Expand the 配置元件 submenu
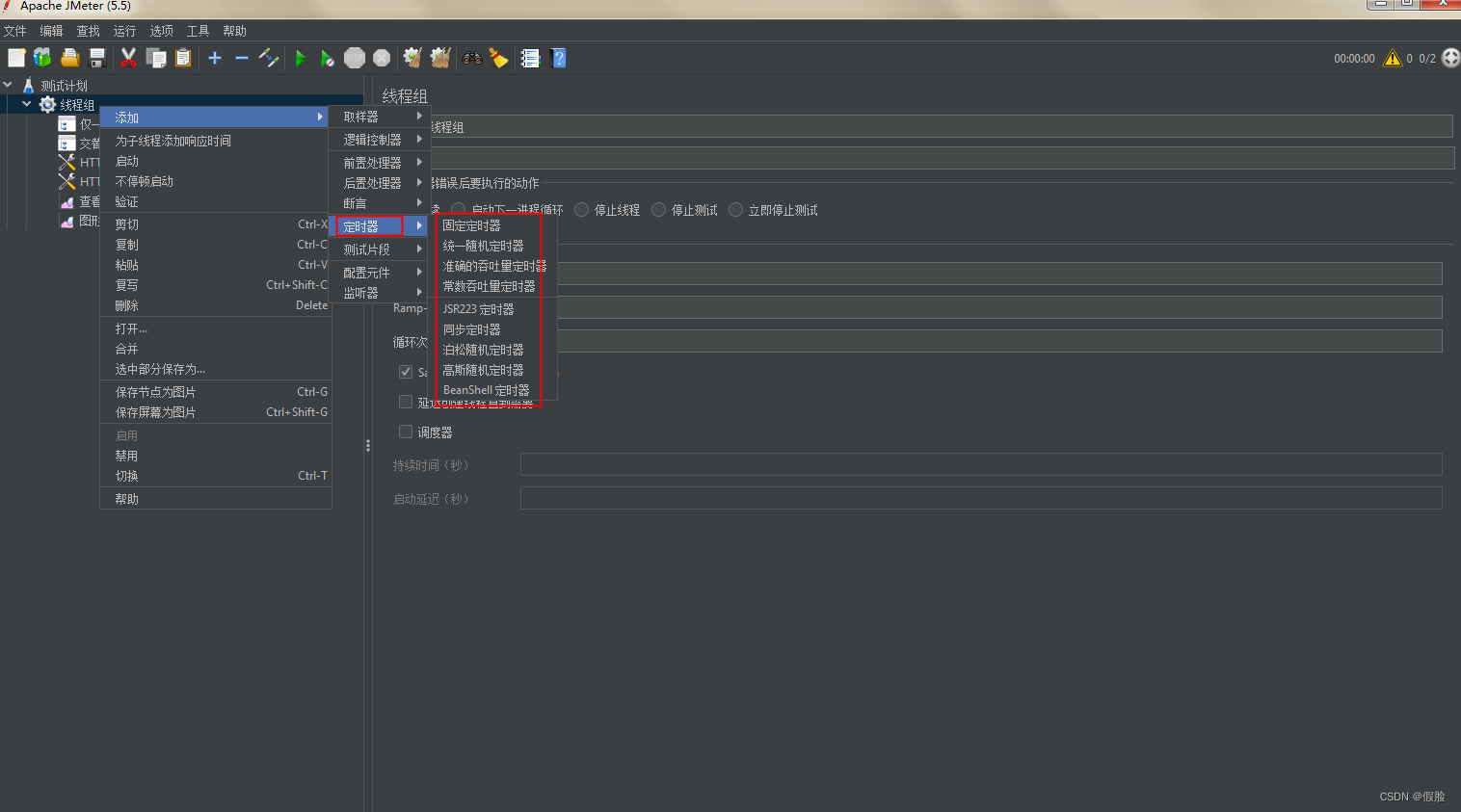This screenshot has width=1461, height=812. pyautogui.click(x=380, y=273)
